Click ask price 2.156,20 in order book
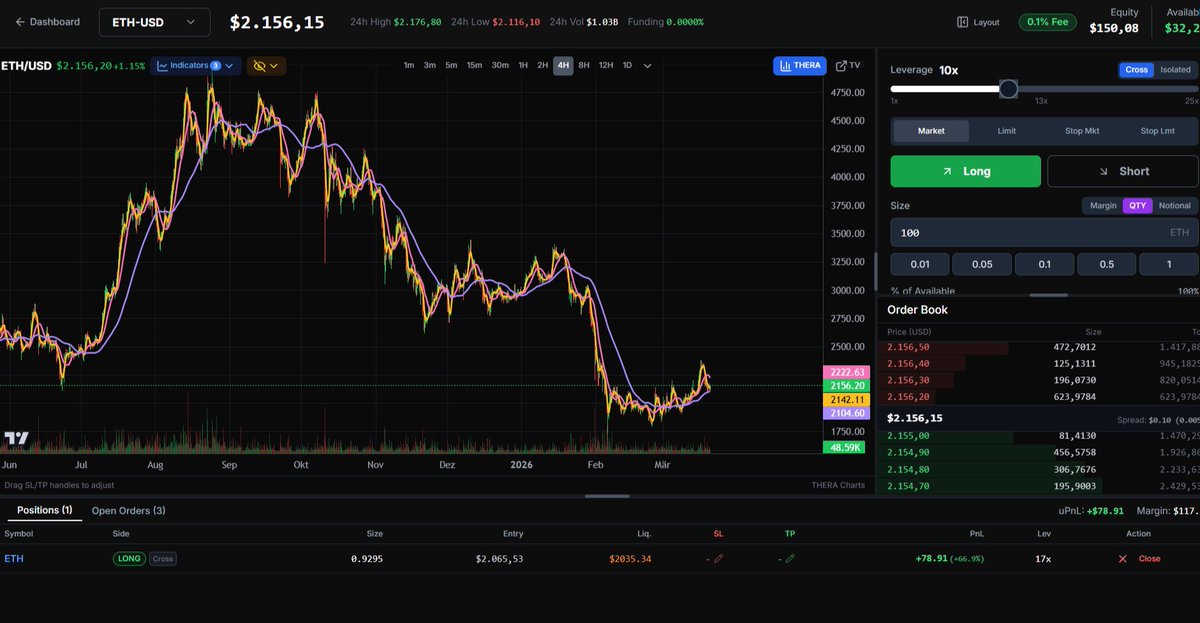Image resolution: width=1200 pixels, height=623 pixels. tap(908, 397)
